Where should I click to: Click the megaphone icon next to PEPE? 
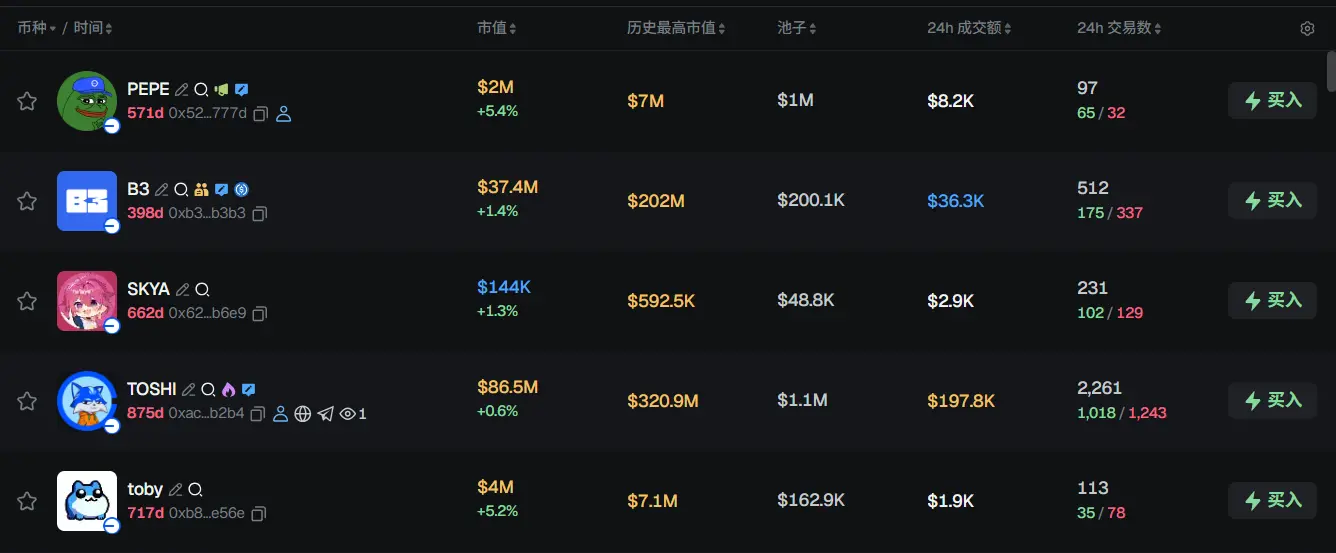221,89
